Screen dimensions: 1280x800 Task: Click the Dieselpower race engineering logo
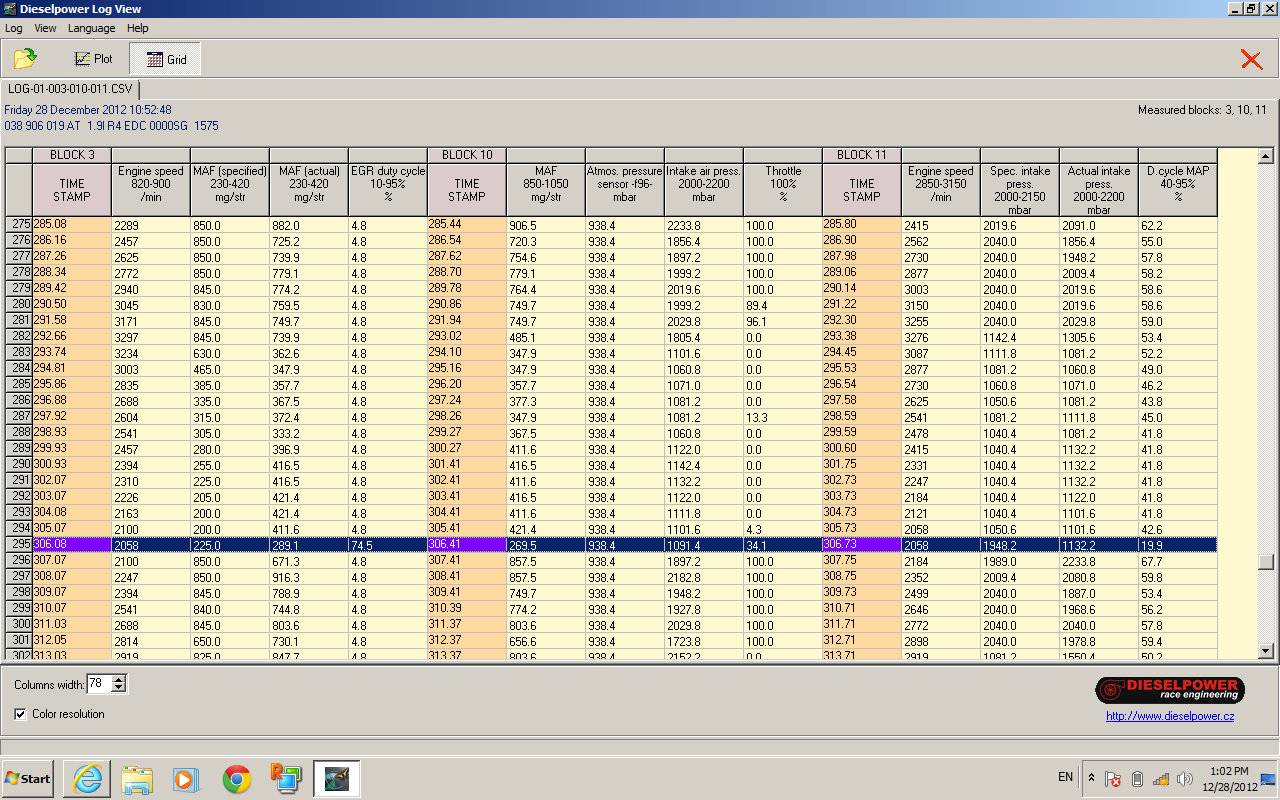tap(1169, 690)
